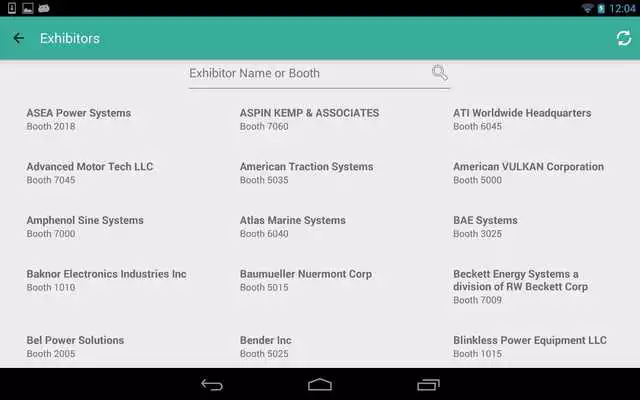Tap Booth 6045 label
The image size is (640, 400).
click(x=478, y=127)
